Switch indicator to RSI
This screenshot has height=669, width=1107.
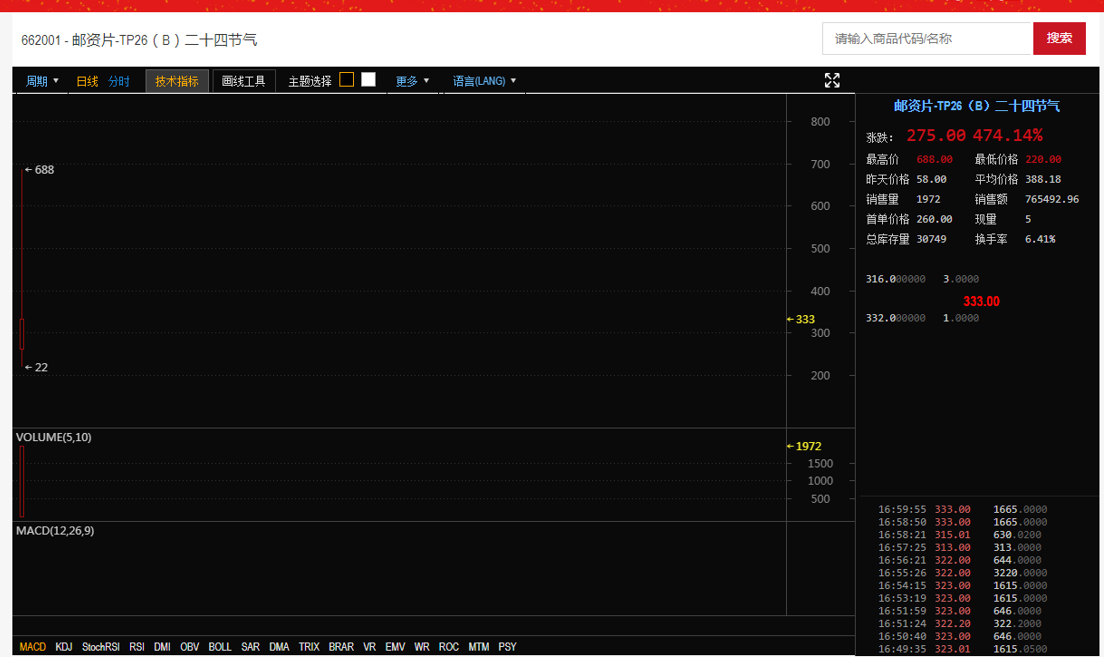click(137, 646)
